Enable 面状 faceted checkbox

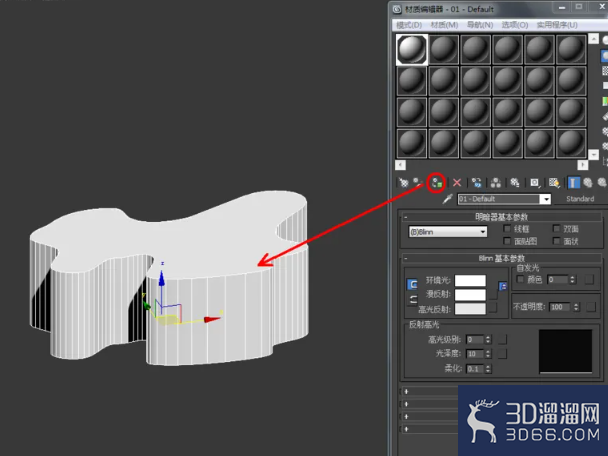click(x=556, y=241)
